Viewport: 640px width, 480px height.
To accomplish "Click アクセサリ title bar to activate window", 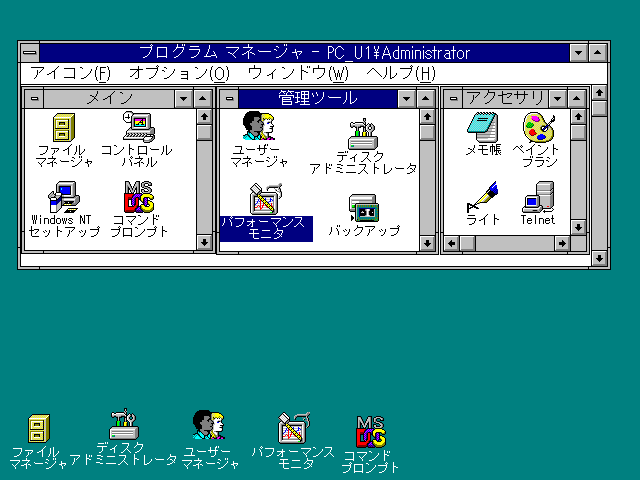I will 505,98.
